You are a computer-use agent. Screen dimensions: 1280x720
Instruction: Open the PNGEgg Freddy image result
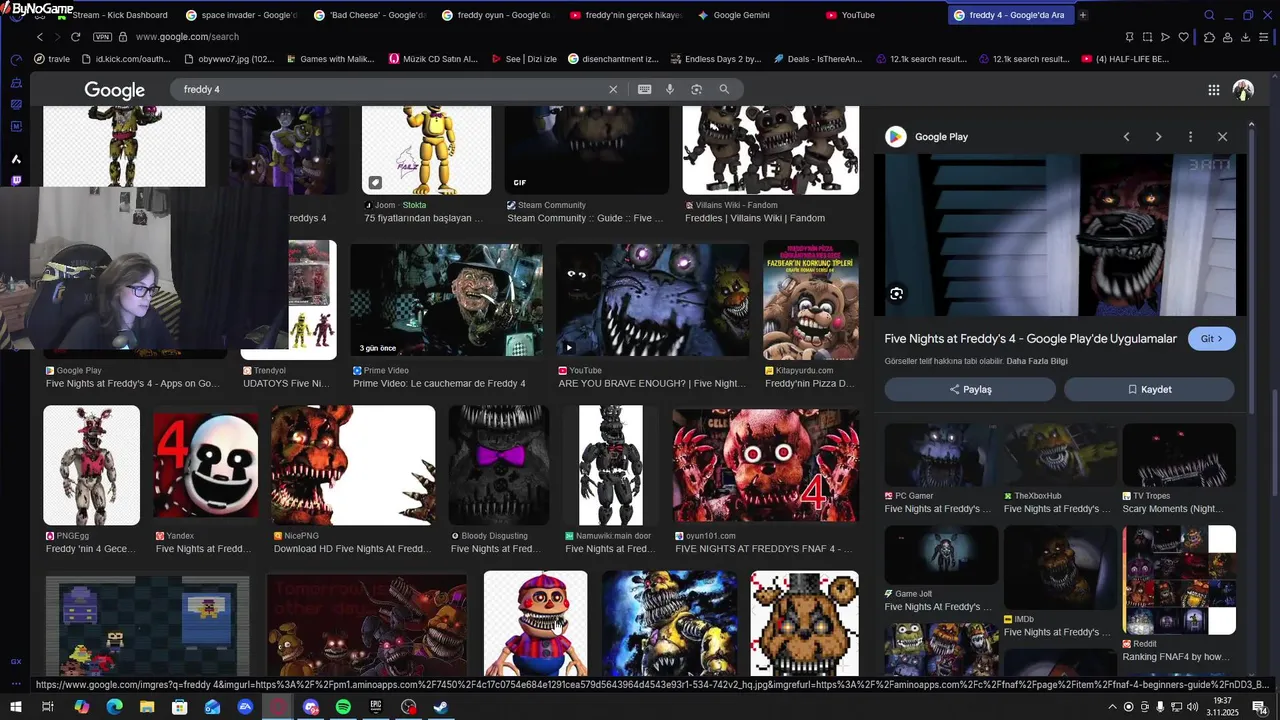coord(91,466)
